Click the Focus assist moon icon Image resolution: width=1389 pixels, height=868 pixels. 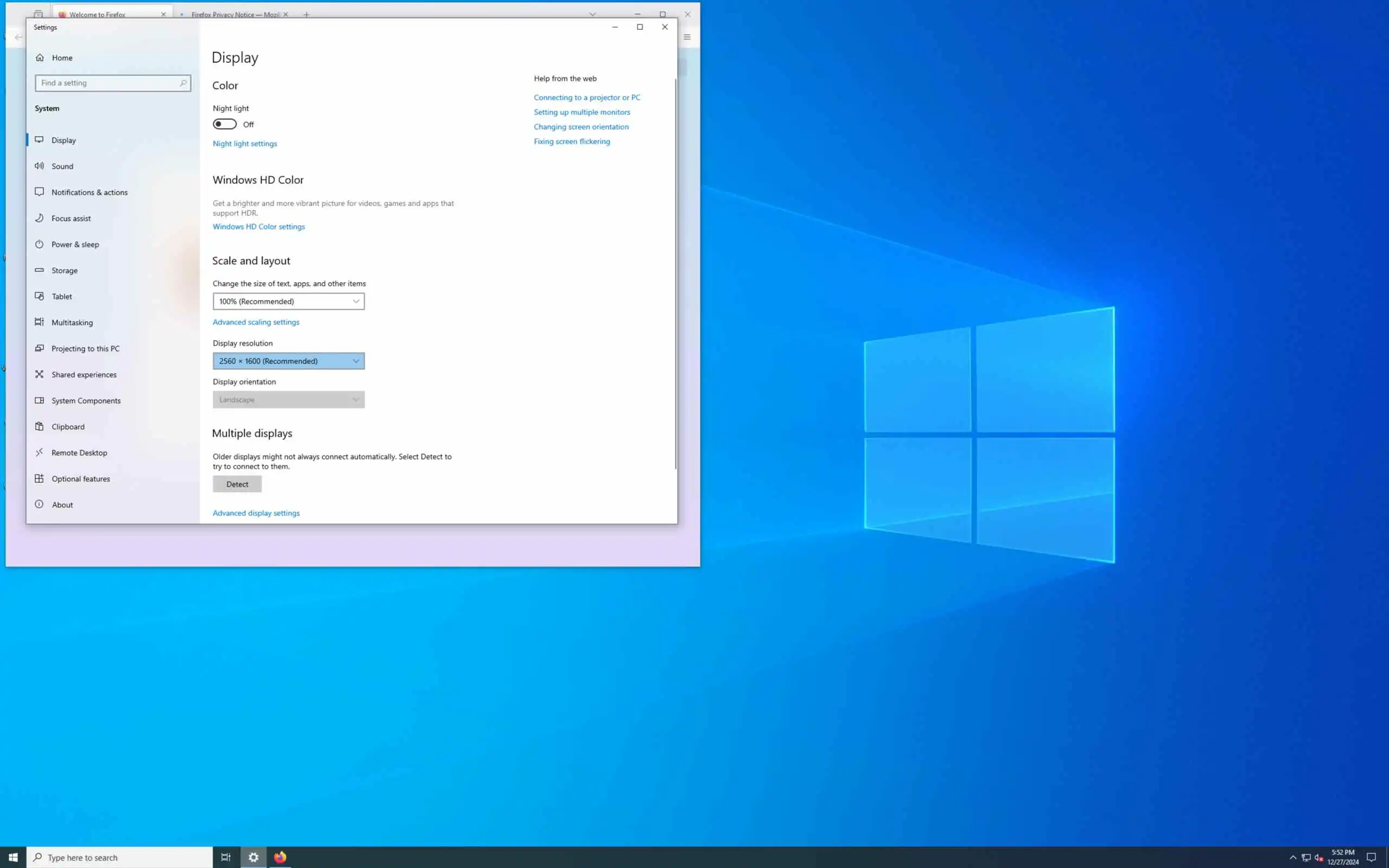click(39, 218)
